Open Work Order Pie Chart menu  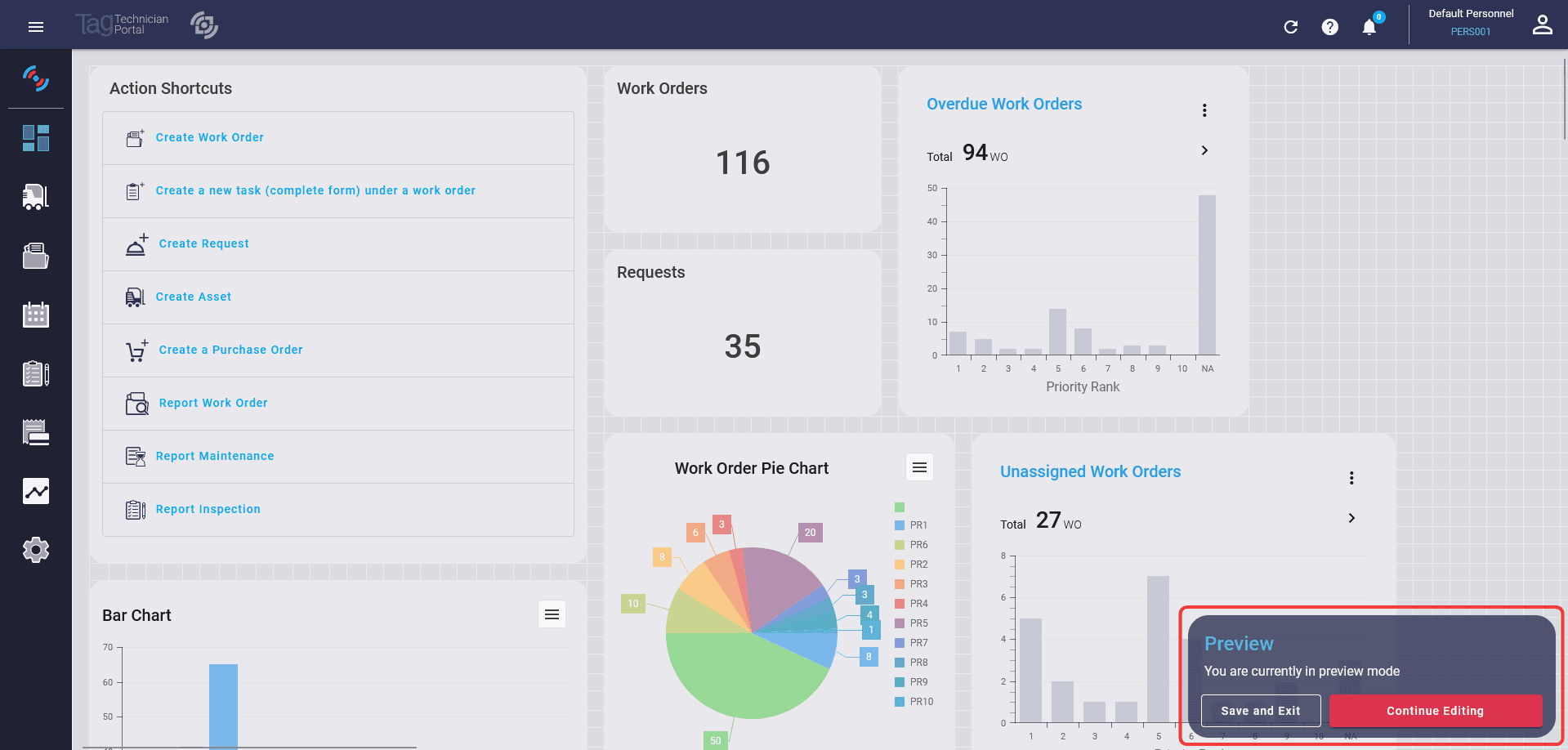tap(919, 467)
